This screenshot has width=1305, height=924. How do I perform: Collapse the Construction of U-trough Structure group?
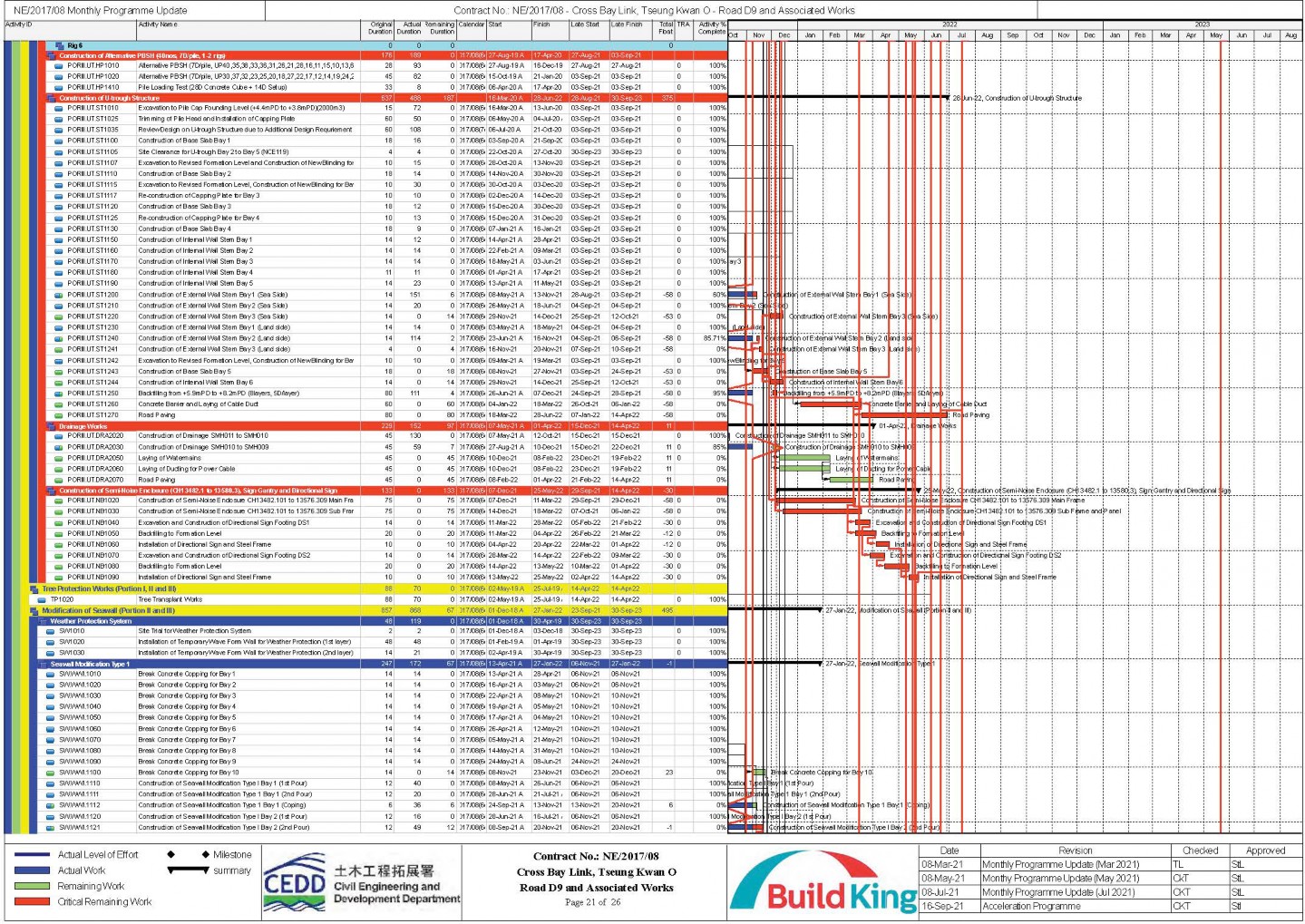pos(52,98)
